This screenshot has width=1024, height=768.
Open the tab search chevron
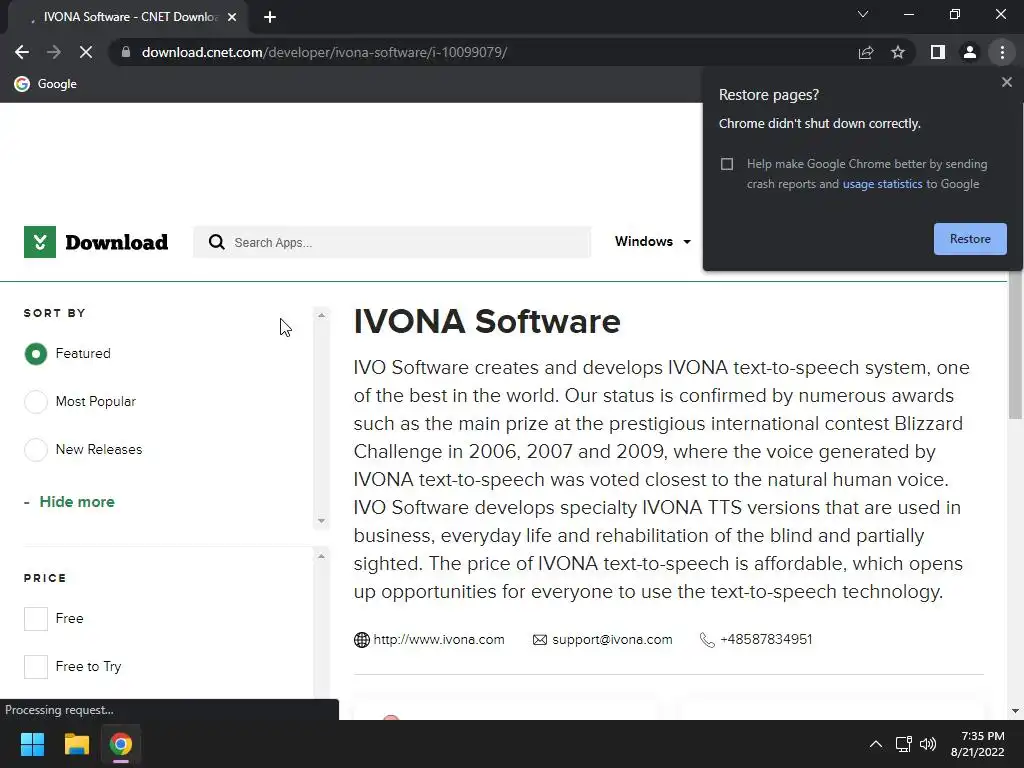(x=863, y=14)
